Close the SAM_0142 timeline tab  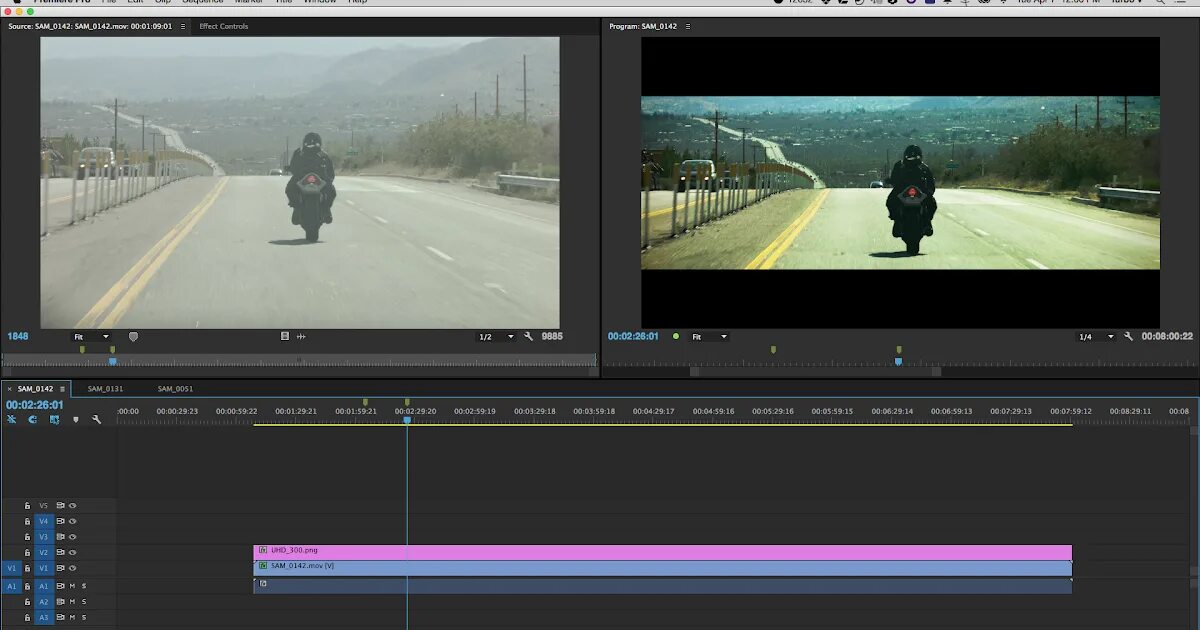(x=10, y=389)
